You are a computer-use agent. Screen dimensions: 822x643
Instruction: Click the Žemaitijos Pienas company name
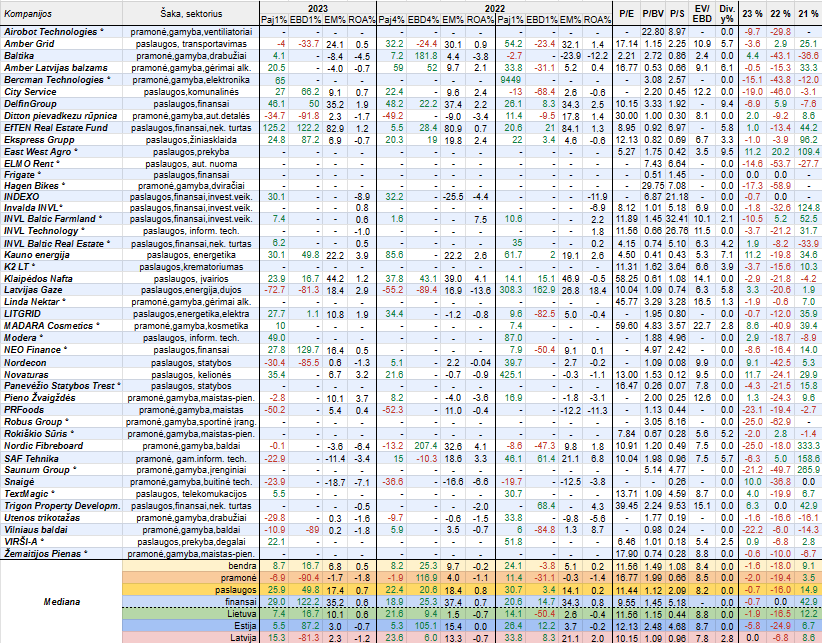(x=42, y=554)
